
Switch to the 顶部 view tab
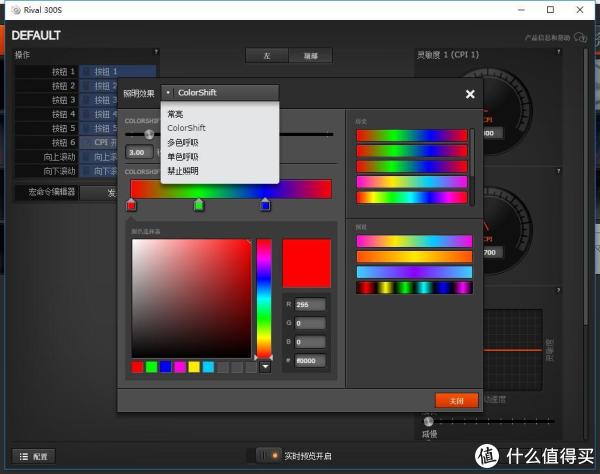tap(310, 56)
